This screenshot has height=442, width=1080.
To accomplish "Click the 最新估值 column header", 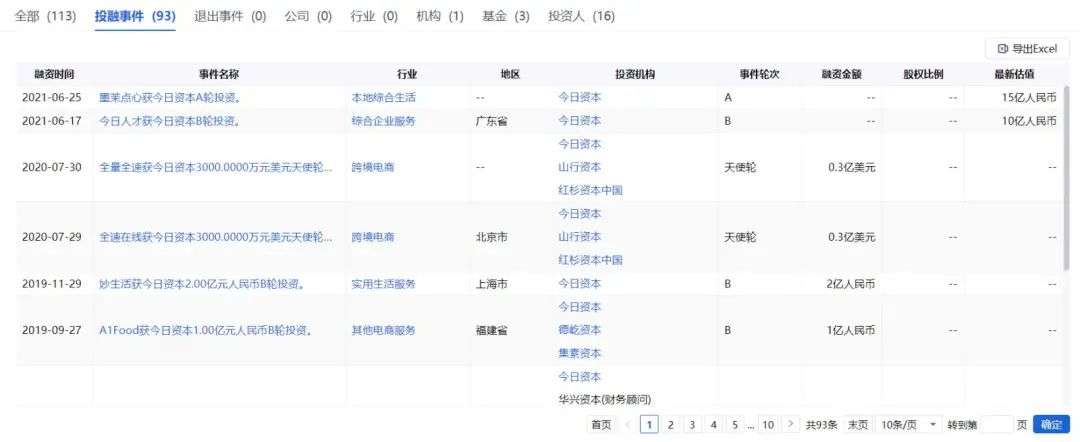I will [1014, 74].
